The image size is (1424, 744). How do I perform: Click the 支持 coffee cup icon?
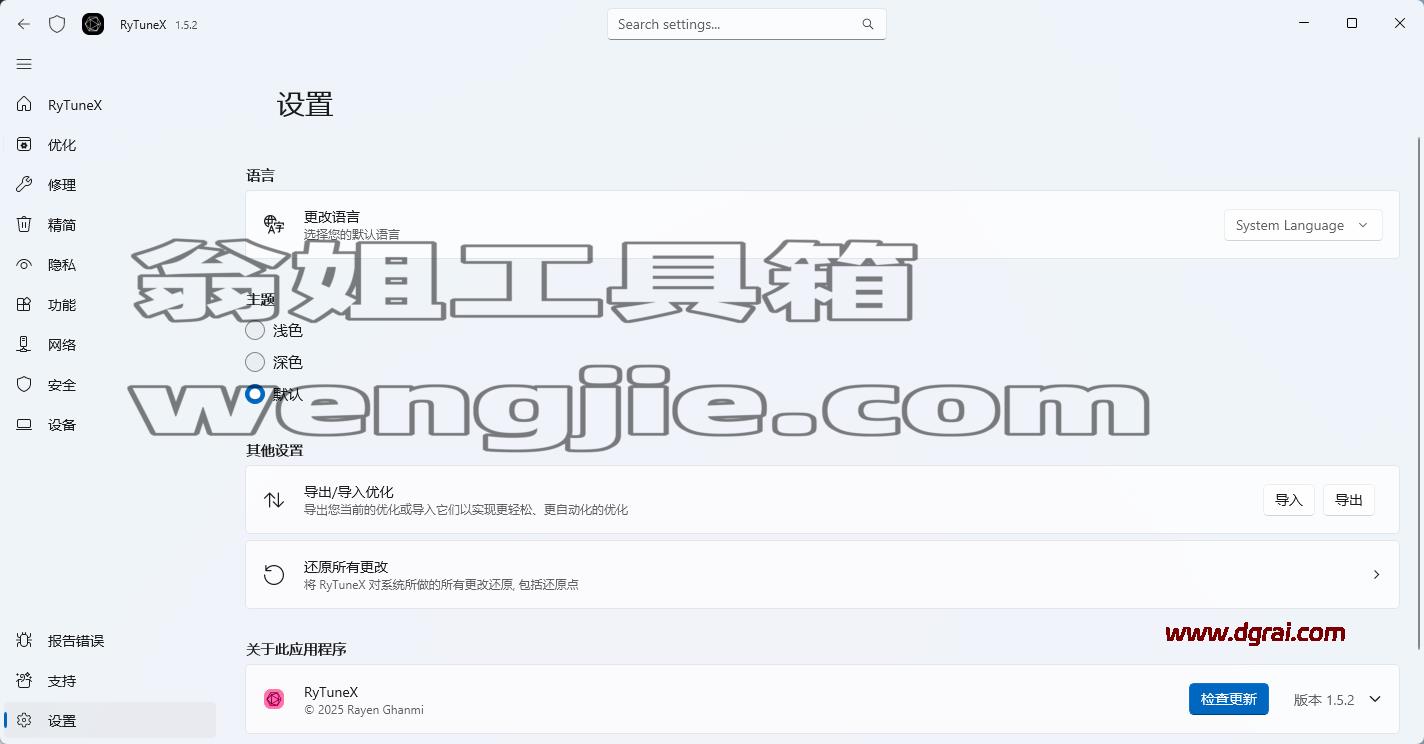tap(24, 680)
